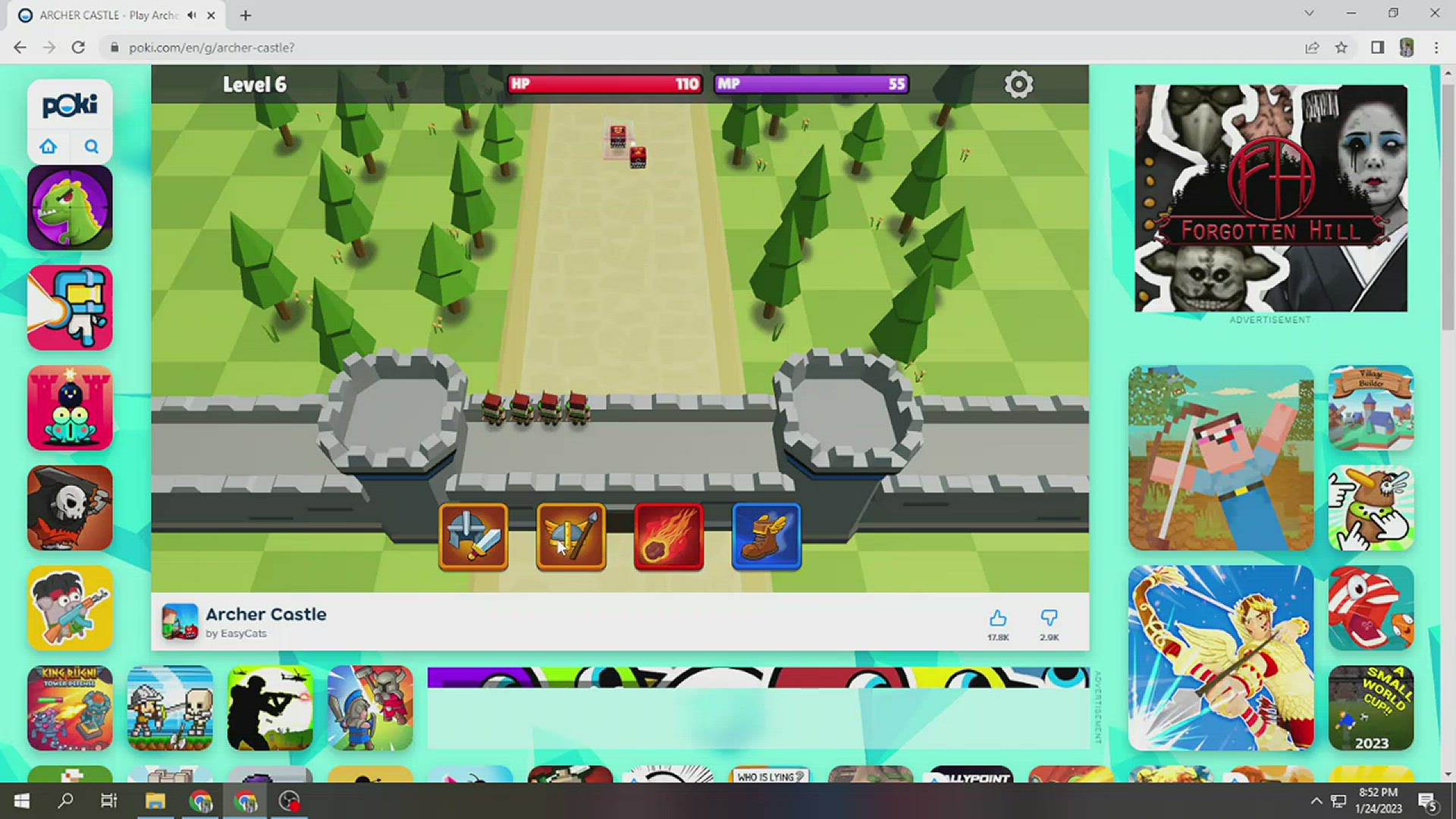The image size is (1456, 819).
Task: Click the red HP bar
Action: click(x=604, y=84)
